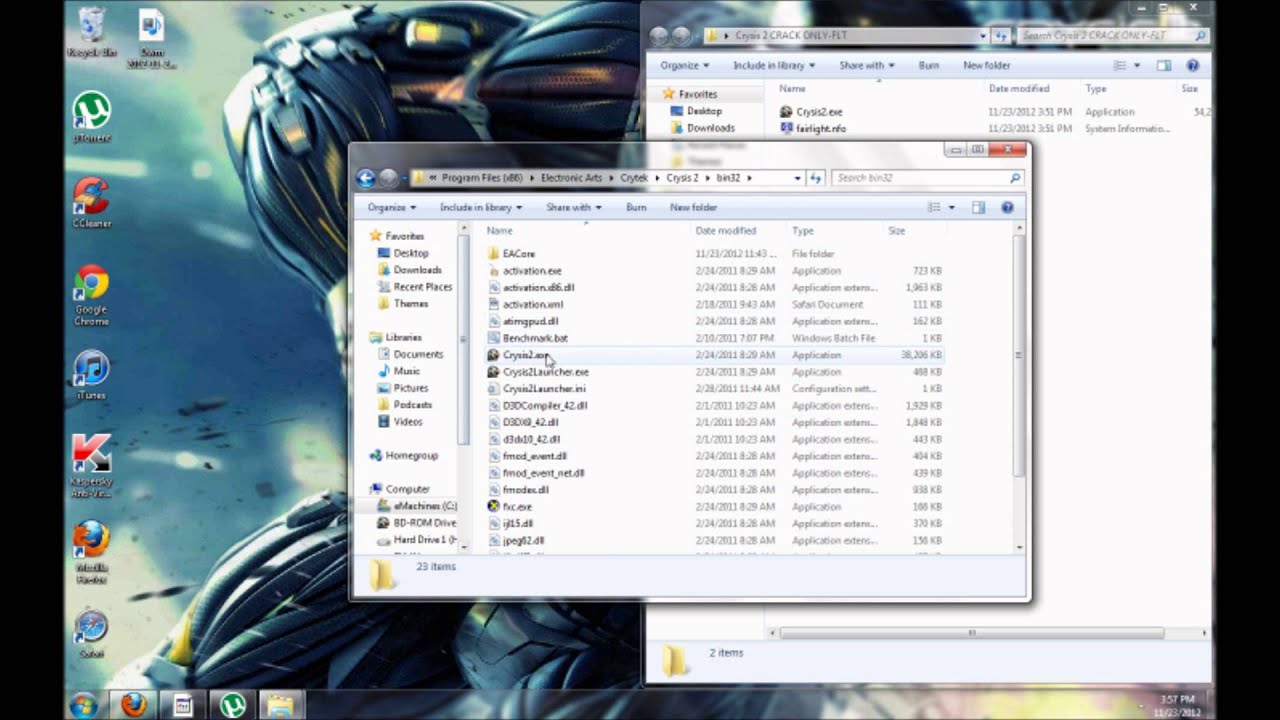This screenshot has width=1280, height=720.
Task: Open the Recycle Bin desktop icon
Action: tap(92, 32)
